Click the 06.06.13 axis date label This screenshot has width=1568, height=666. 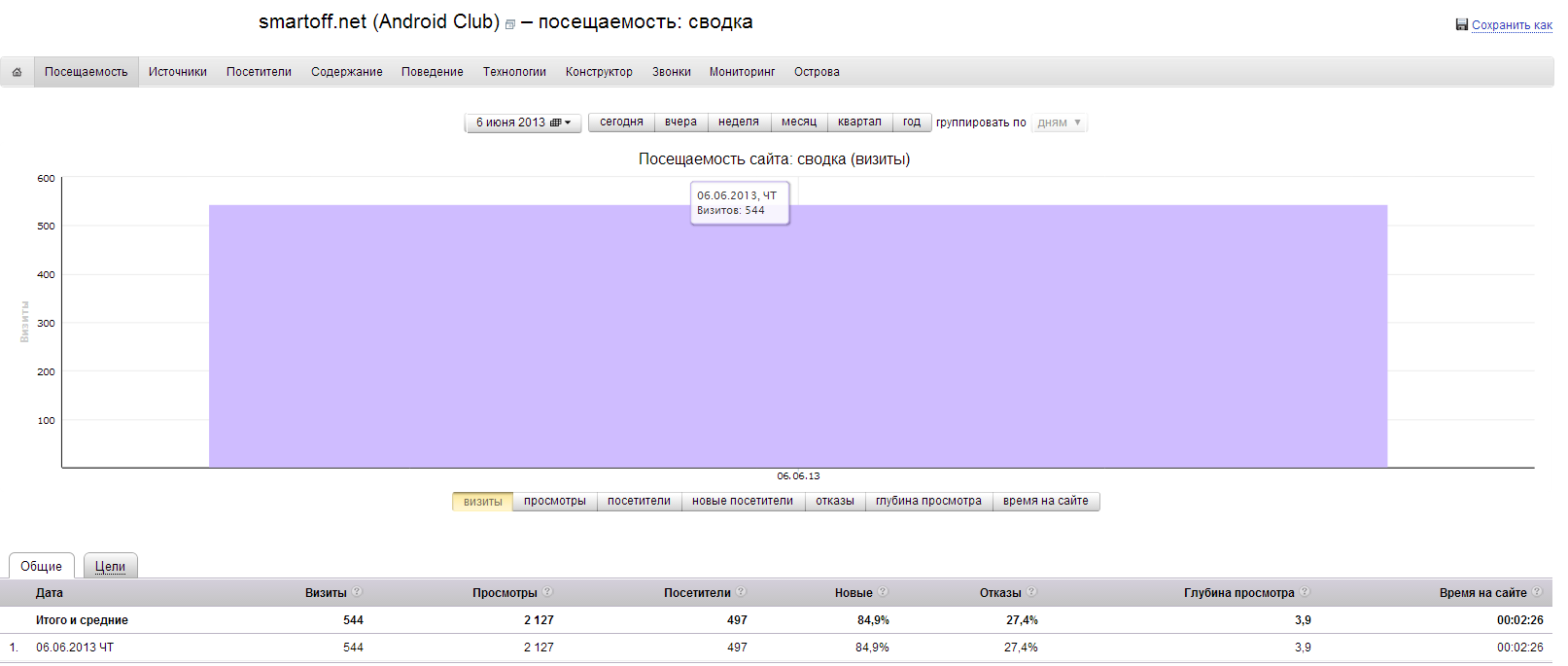[798, 476]
